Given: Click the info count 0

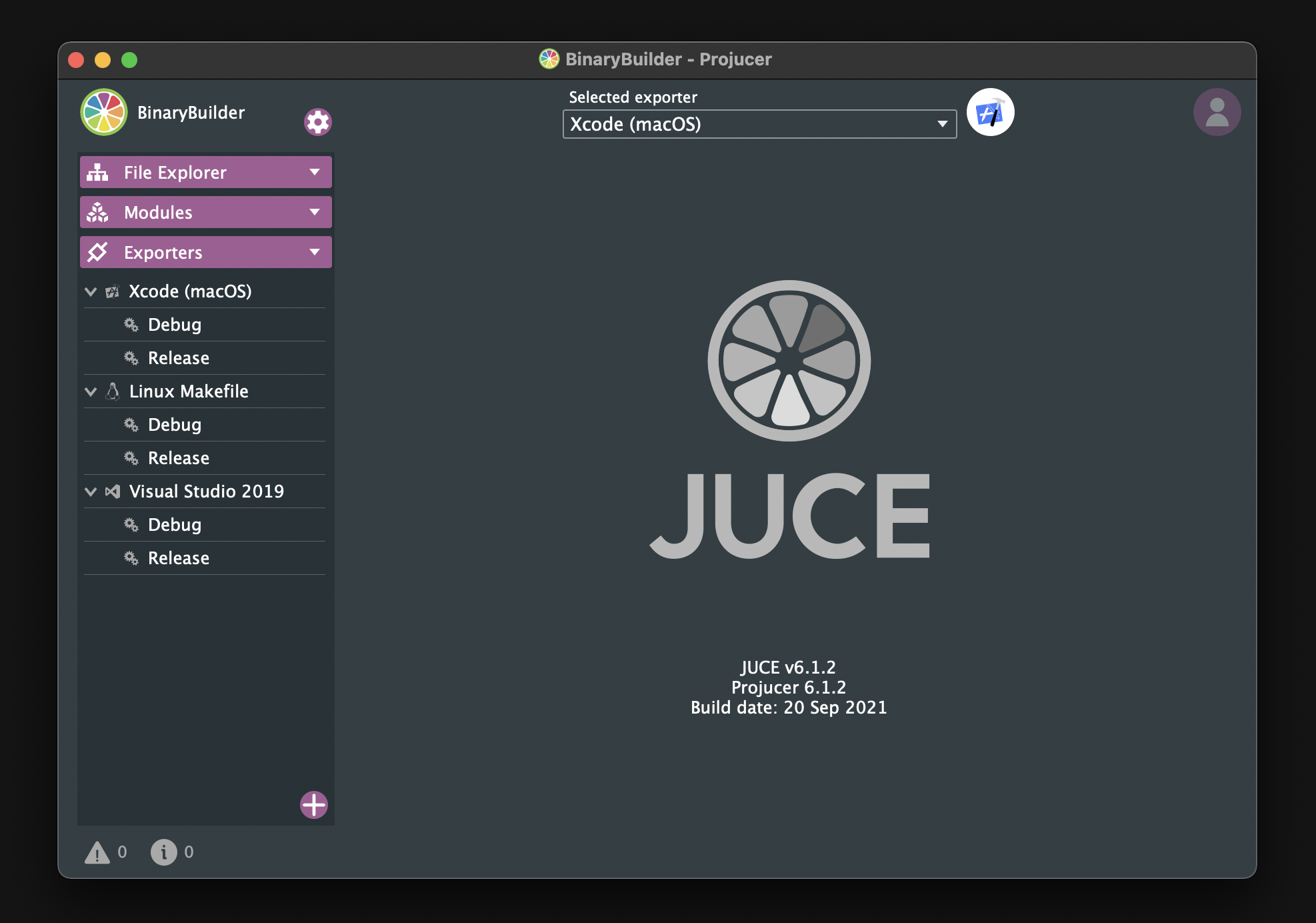Looking at the screenshot, I should (x=189, y=852).
